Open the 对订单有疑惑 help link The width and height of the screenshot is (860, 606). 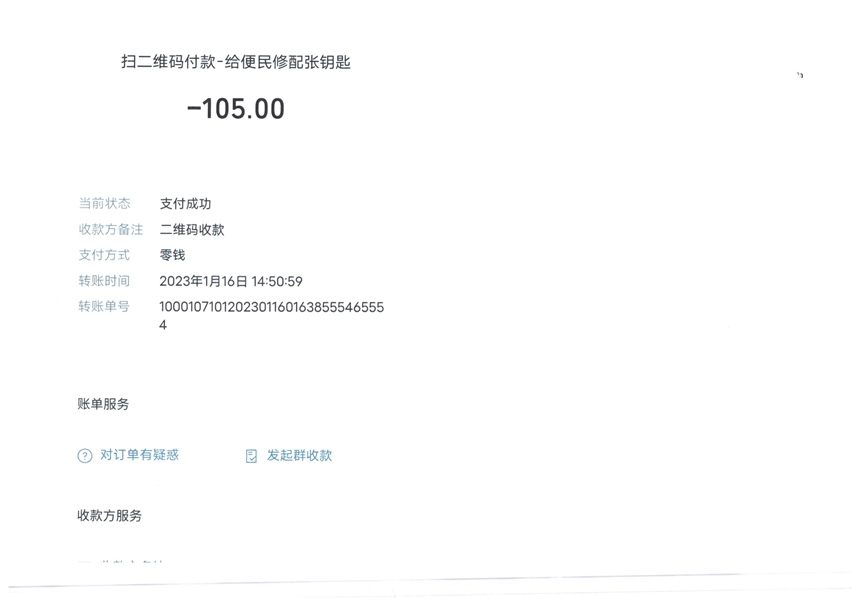coord(139,455)
